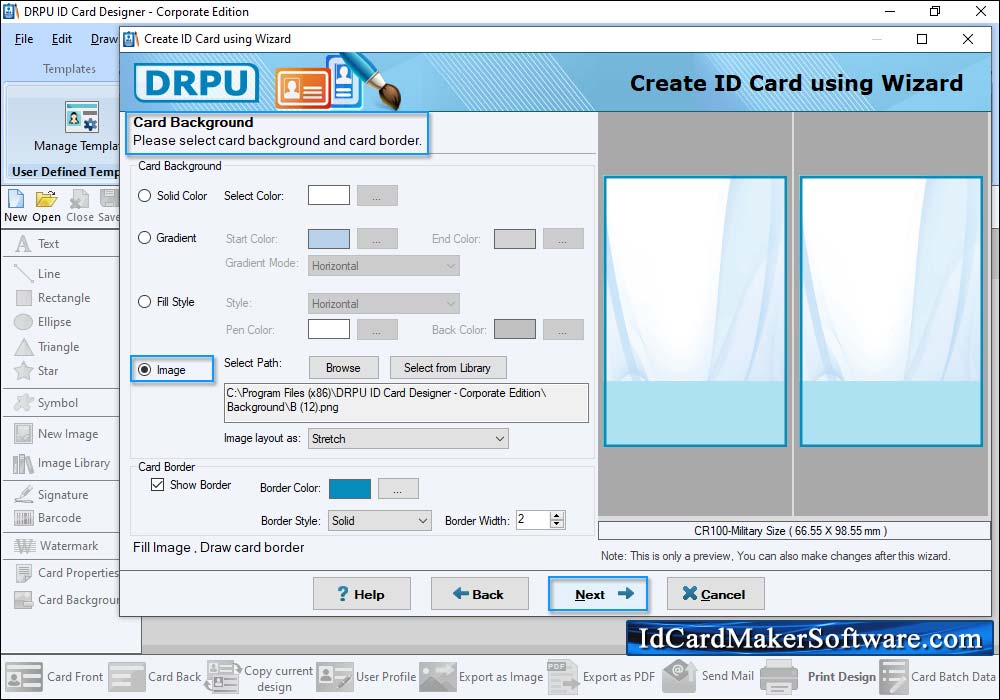The image size is (1000, 700).
Task: Increase Border Width with up arrow
Action: [557, 516]
